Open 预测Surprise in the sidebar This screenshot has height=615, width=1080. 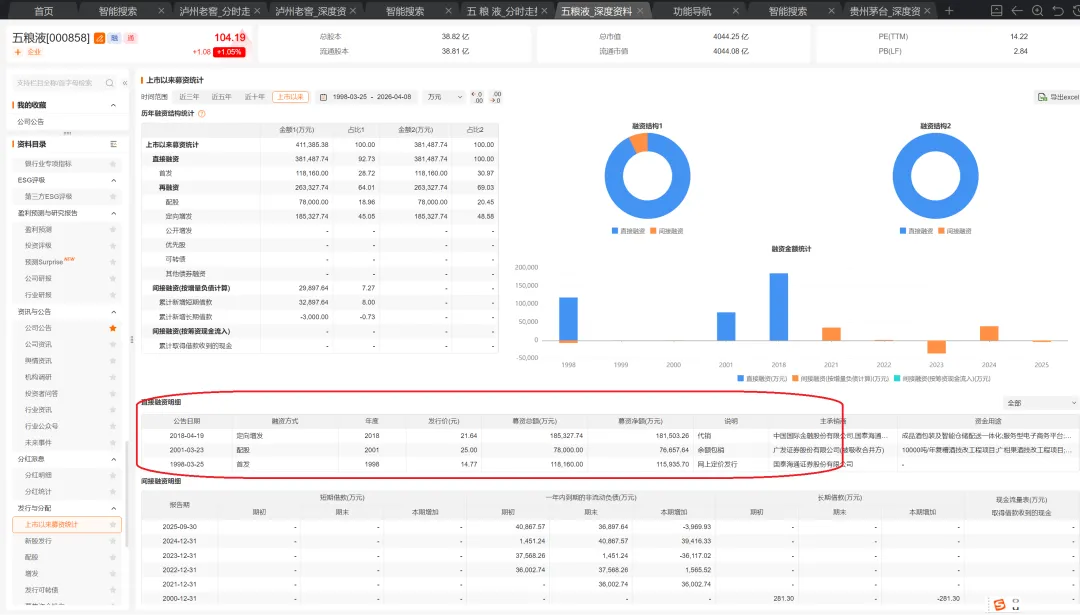(x=44, y=262)
